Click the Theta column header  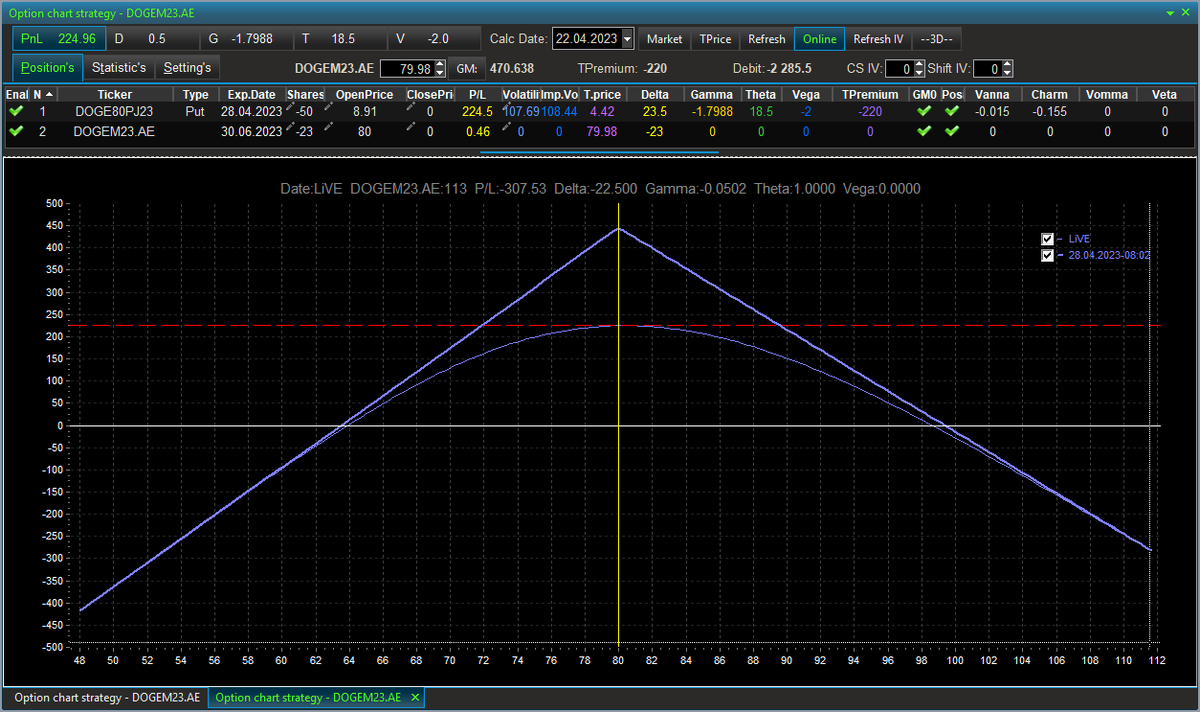coord(760,94)
